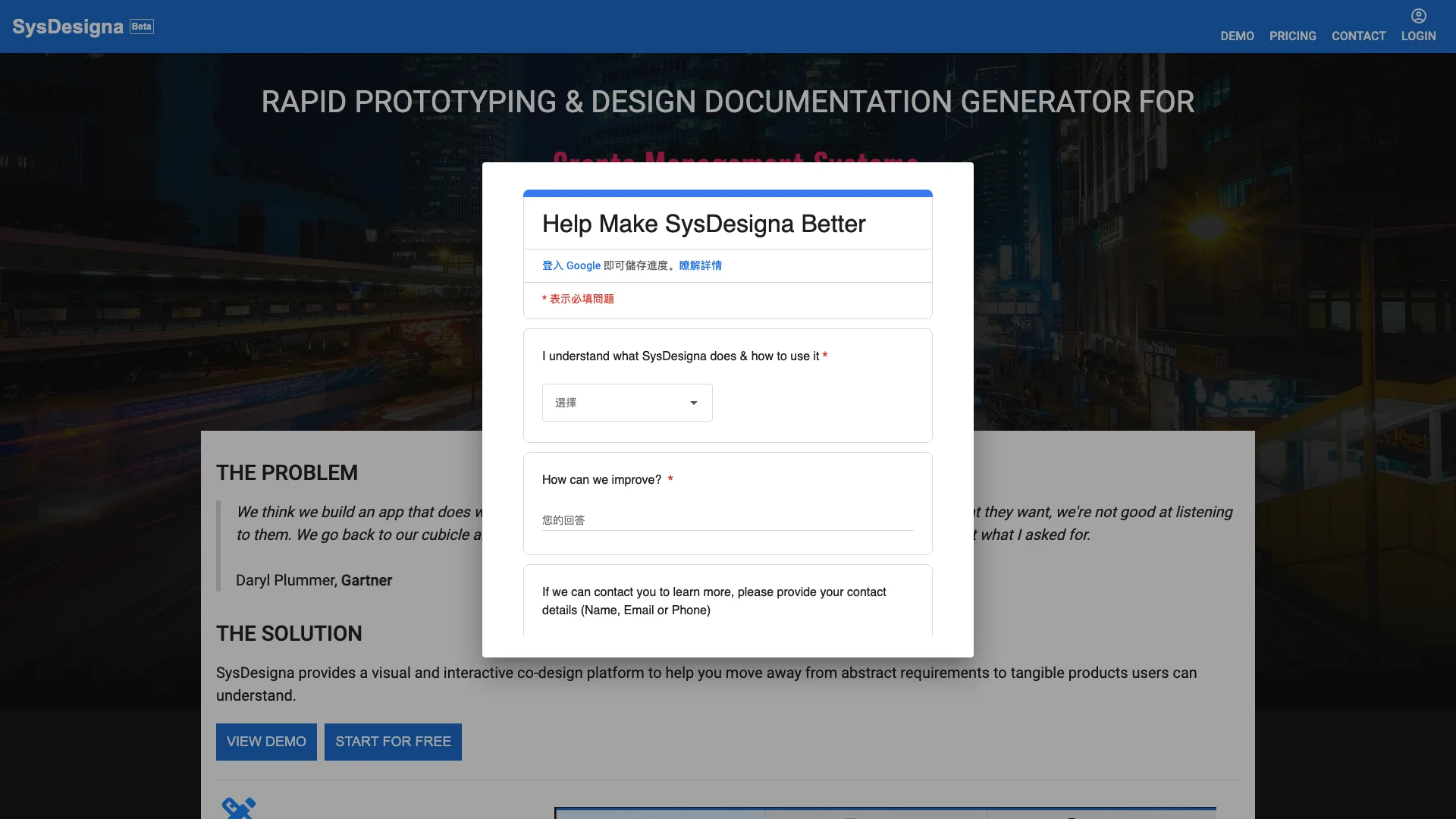Screen dimensions: 1456x819
Task: Click the START FOR FREE button
Action: pyautogui.click(x=393, y=742)
